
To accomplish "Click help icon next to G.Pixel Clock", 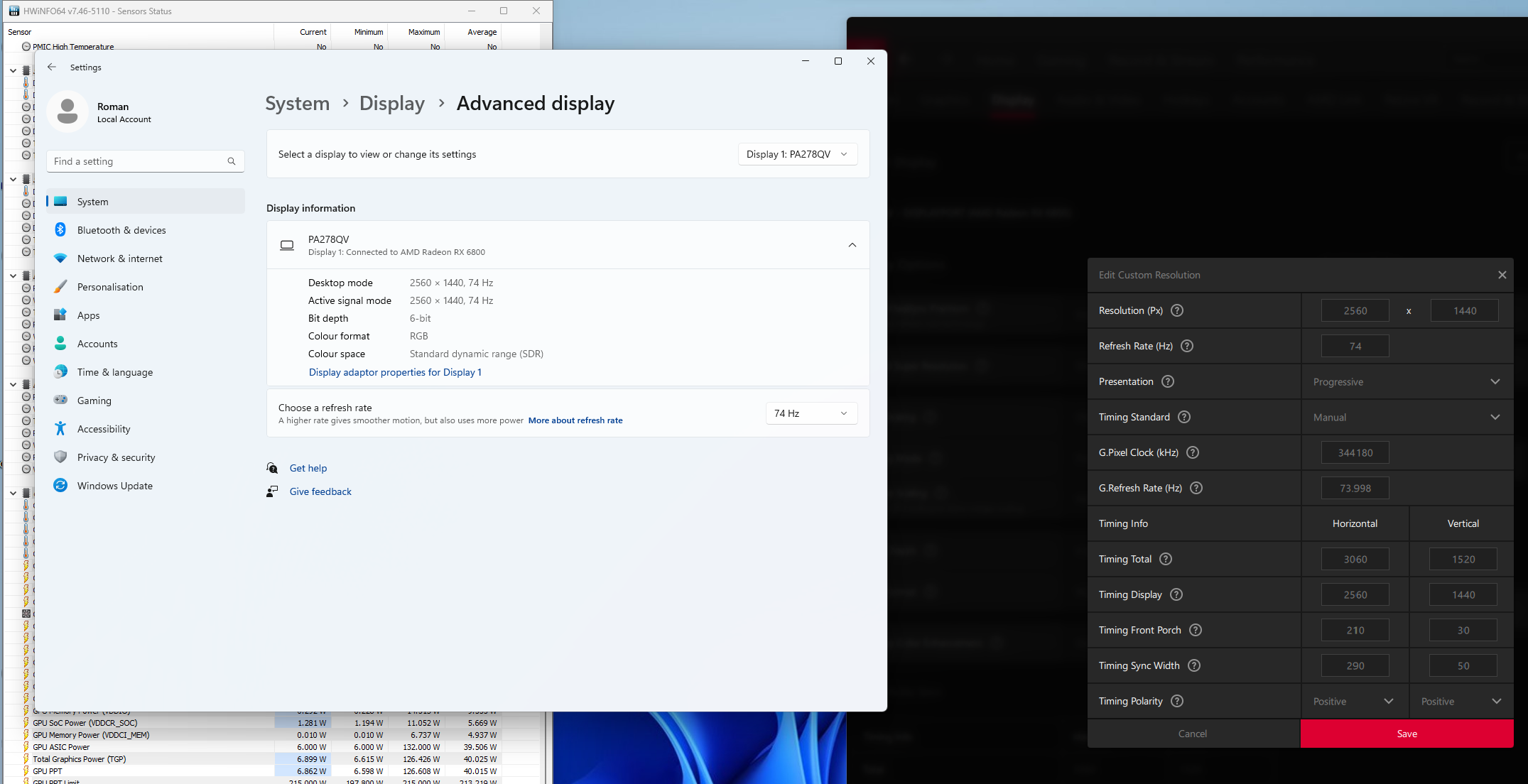I will (1193, 452).
